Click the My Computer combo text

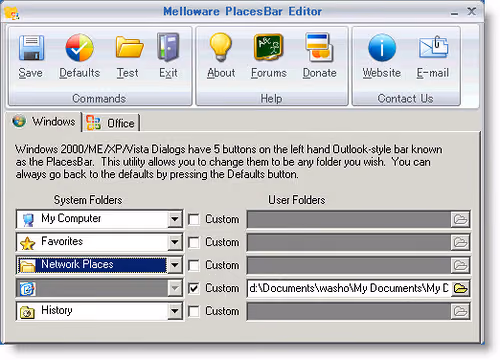[x=71, y=218]
